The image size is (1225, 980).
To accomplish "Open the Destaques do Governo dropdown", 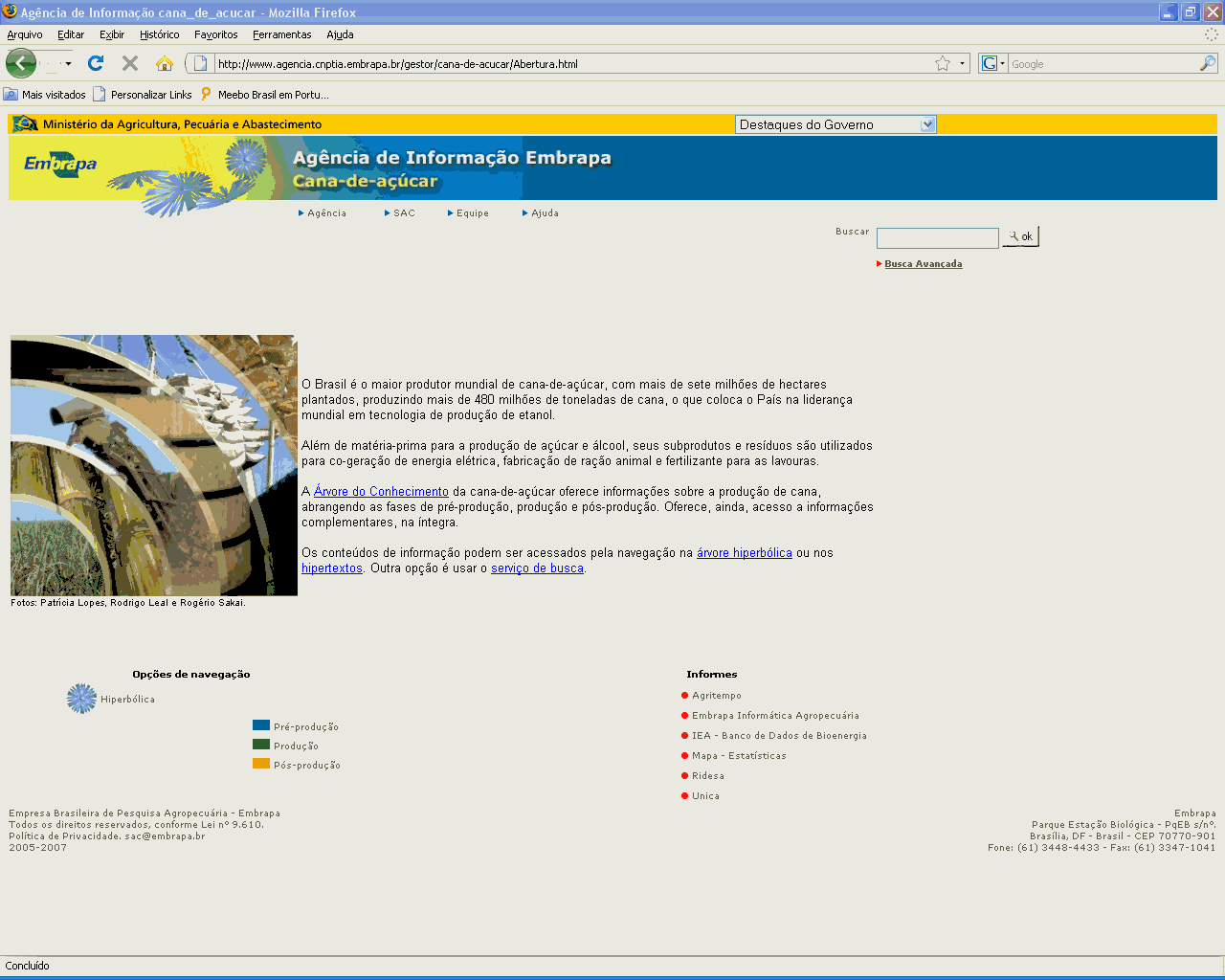I will coord(835,124).
